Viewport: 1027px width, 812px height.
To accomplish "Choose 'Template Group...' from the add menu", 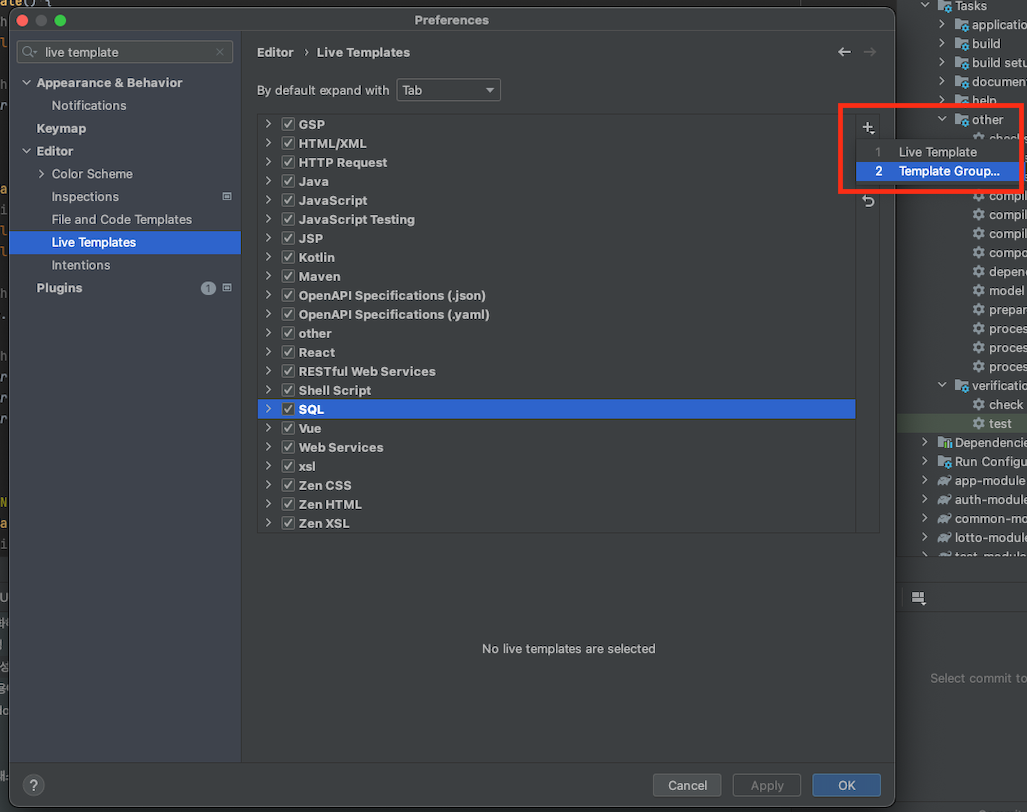I will [x=937, y=171].
